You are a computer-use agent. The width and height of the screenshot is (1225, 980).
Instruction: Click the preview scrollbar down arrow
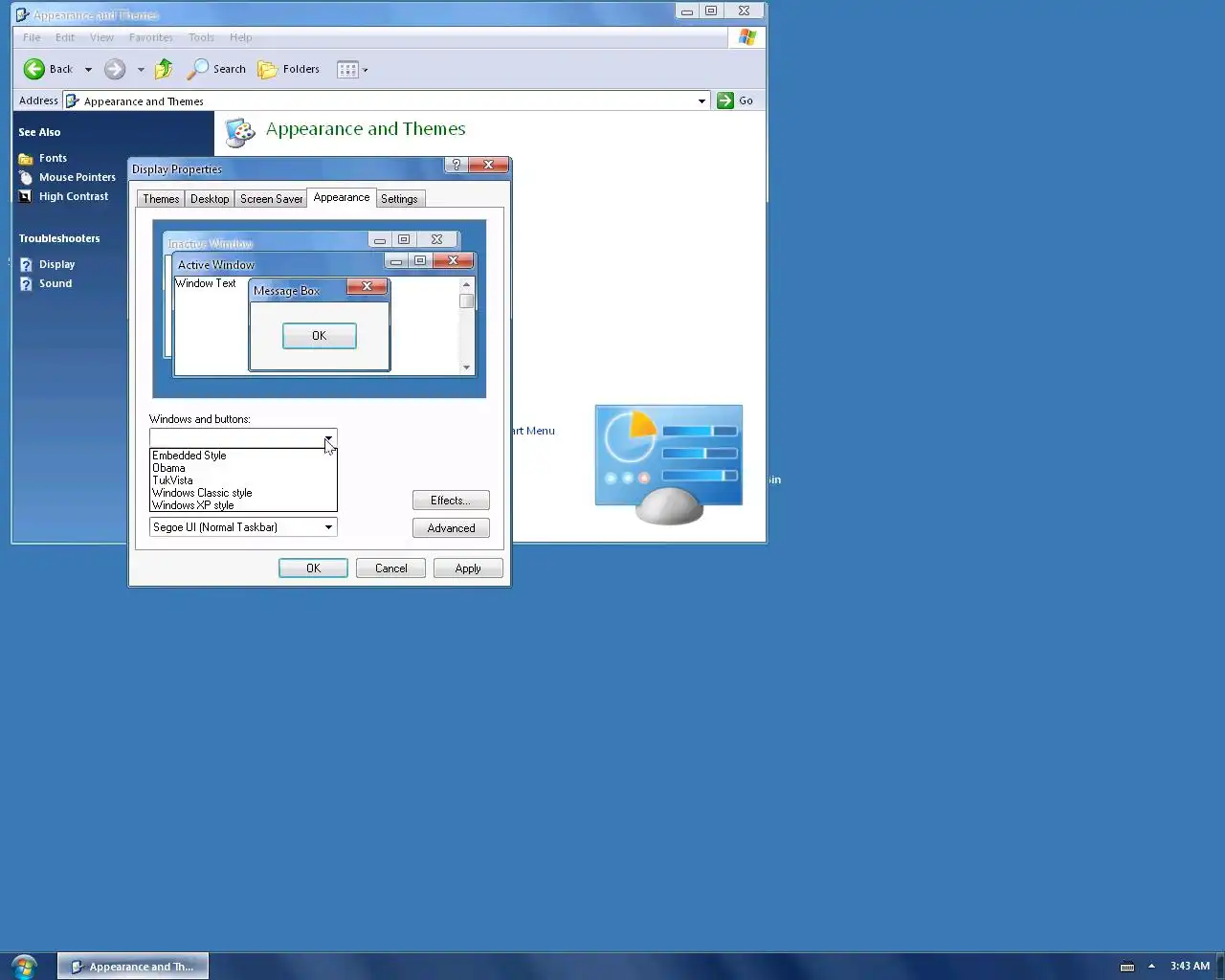coord(467,367)
